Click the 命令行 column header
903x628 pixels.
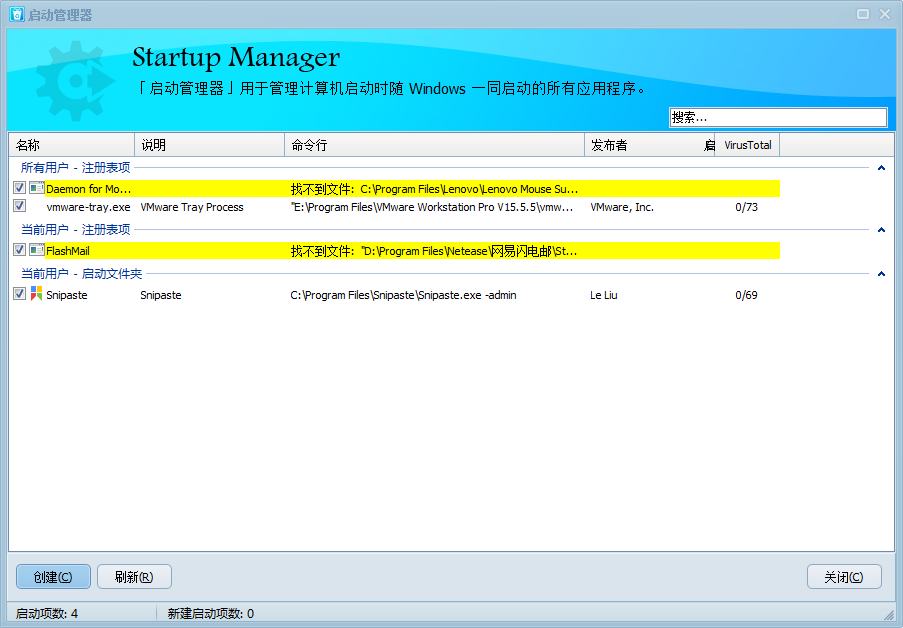pos(433,145)
